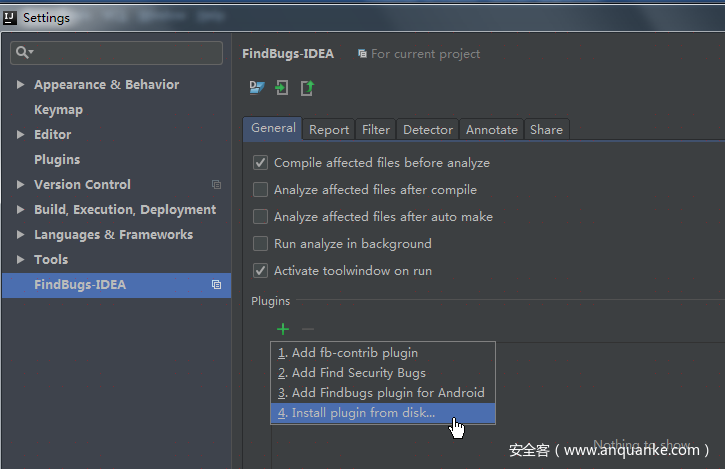The width and height of the screenshot is (725, 469).
Task: Open the Annotate tab
Action: (x=492, y=130)
